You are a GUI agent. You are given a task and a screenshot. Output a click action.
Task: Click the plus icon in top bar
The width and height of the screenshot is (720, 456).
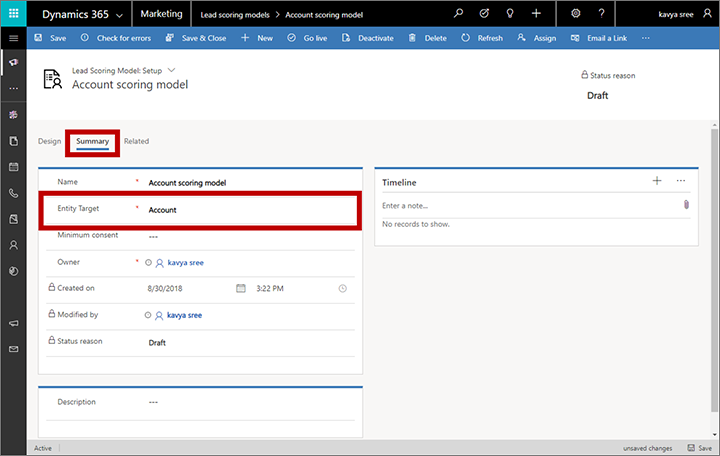(536, 14)
